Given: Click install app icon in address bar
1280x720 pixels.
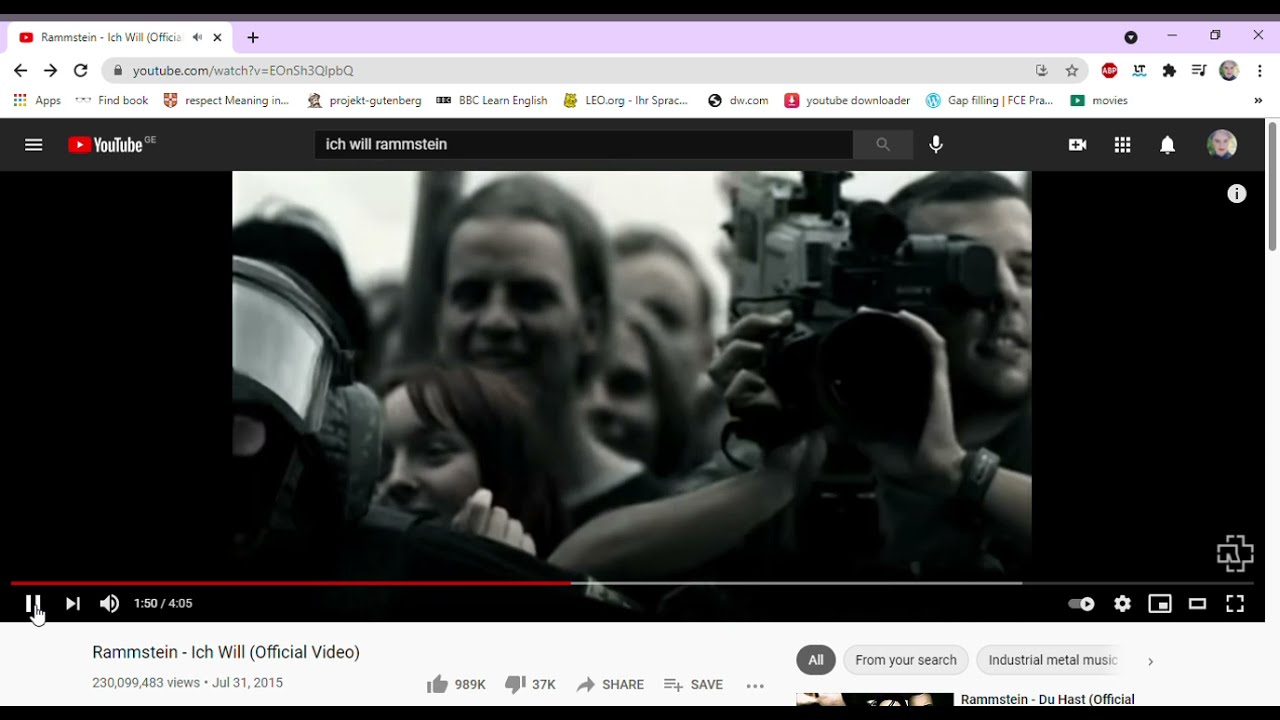Looking at the screenshot, I should (x=1042, y=70).
